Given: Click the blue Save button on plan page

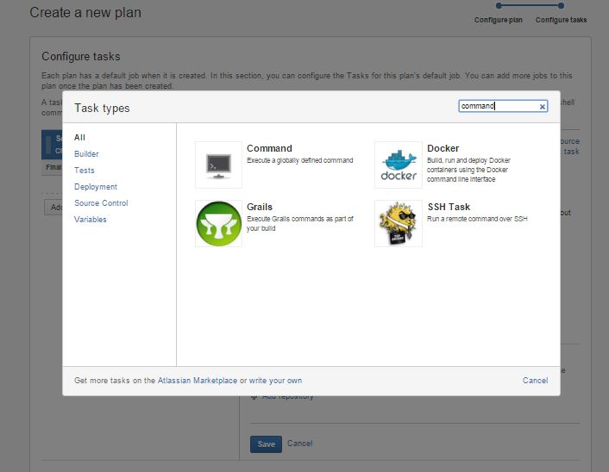Looking at the screenshot, I should 266,444.
